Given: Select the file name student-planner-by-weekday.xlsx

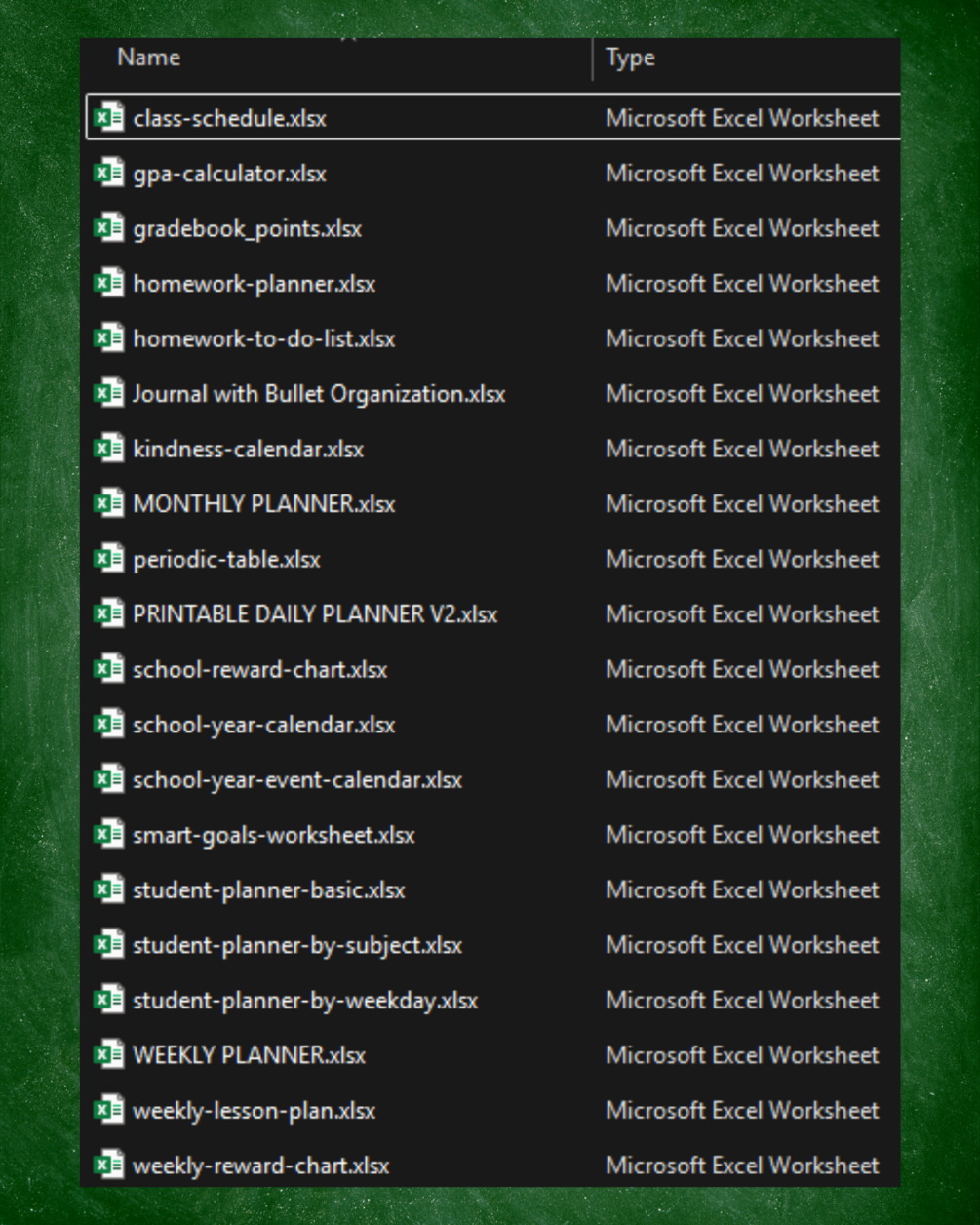Looking at the screenshot, I should click(x=306, y=1000).
